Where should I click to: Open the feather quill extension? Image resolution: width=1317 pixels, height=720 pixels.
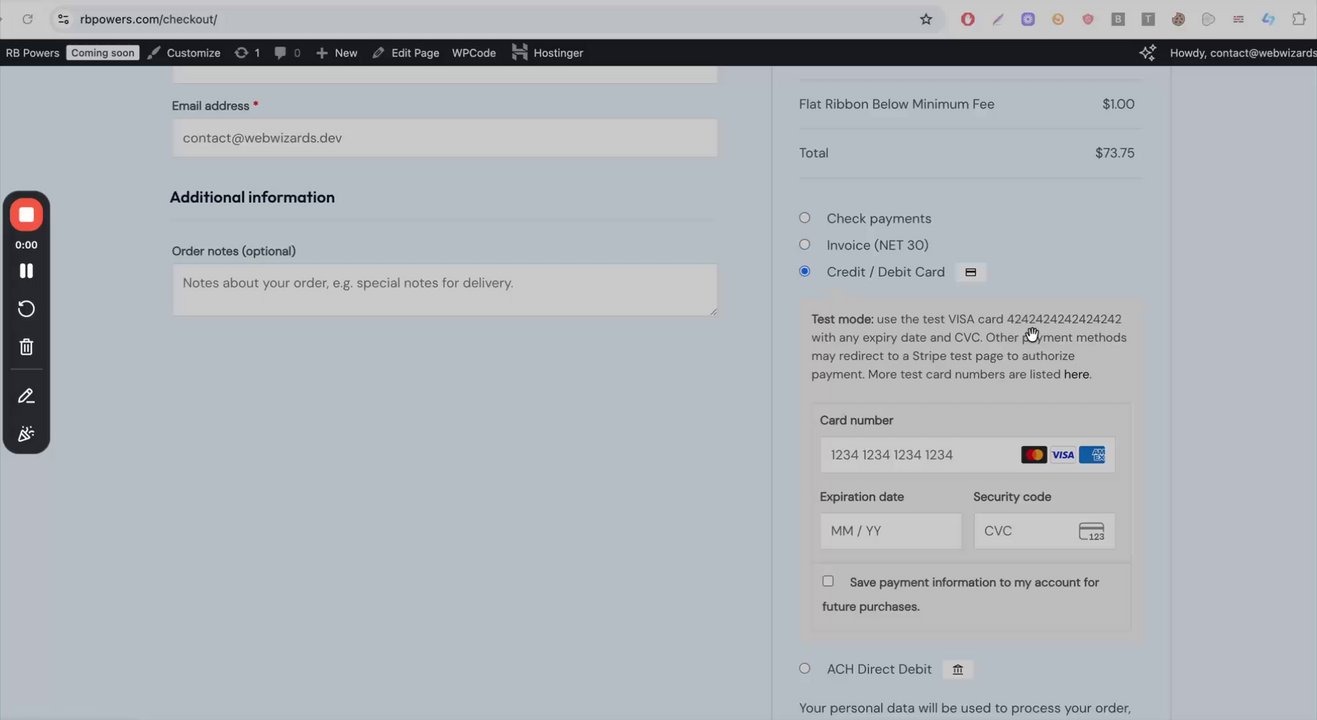[x=998, y=19]
